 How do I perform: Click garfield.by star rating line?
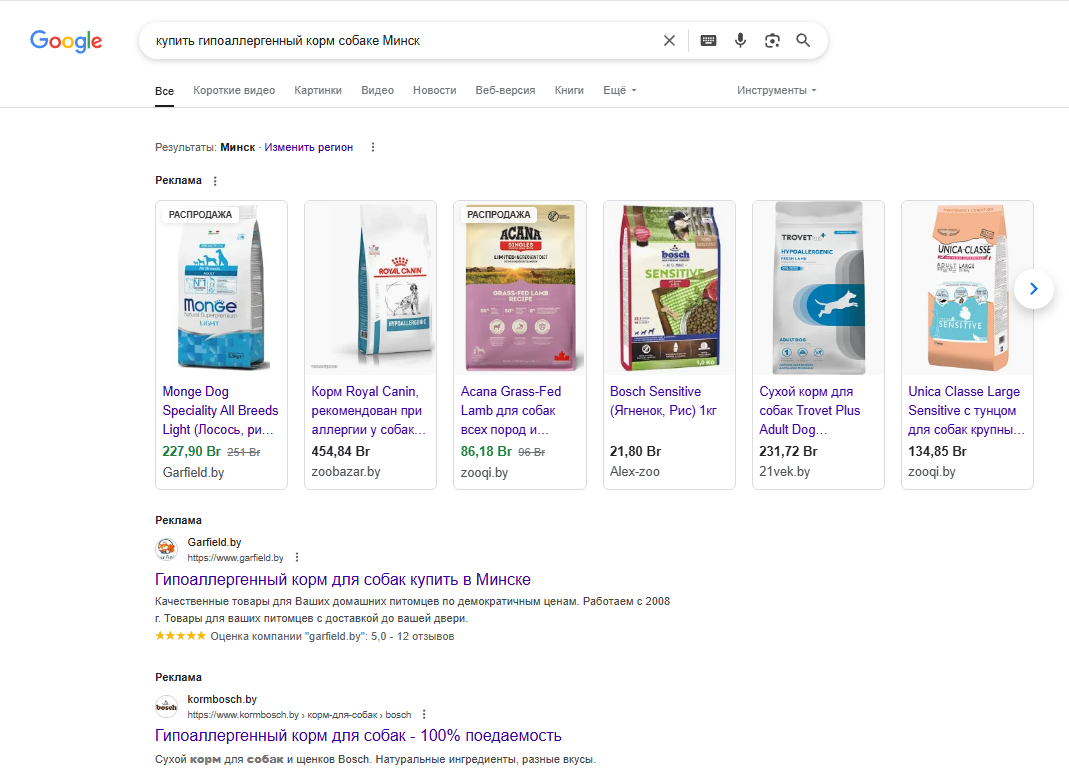pyautogui.click(x=305, y=636)
